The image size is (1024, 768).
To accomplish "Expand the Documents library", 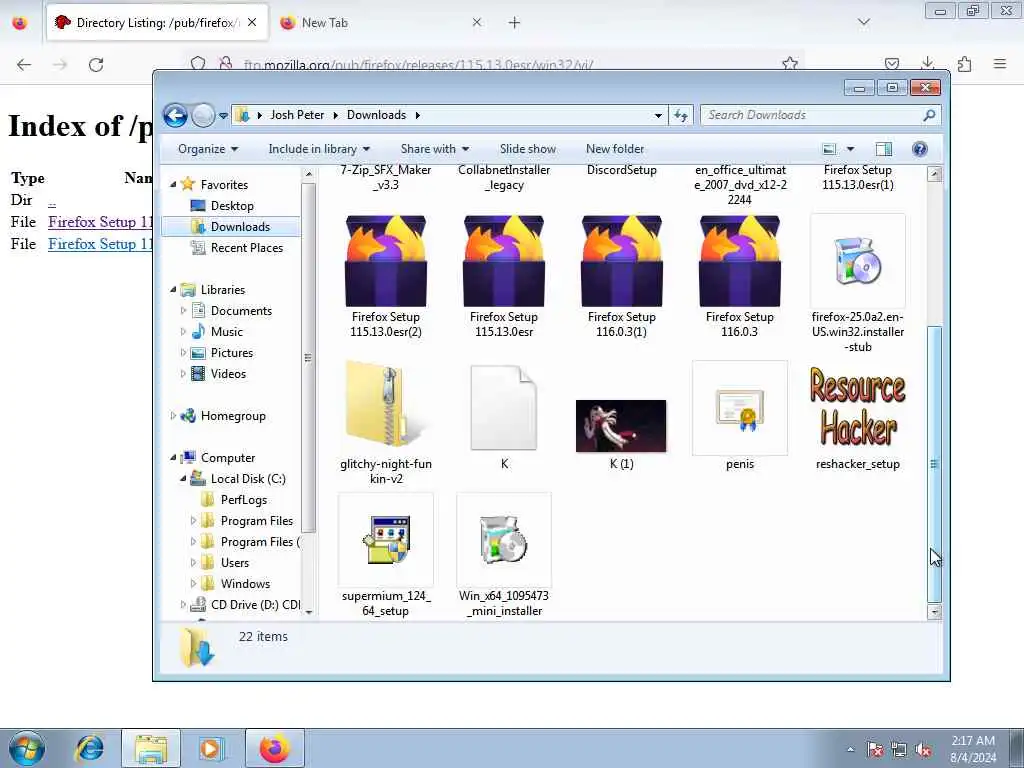I will [x=184, y=311].
